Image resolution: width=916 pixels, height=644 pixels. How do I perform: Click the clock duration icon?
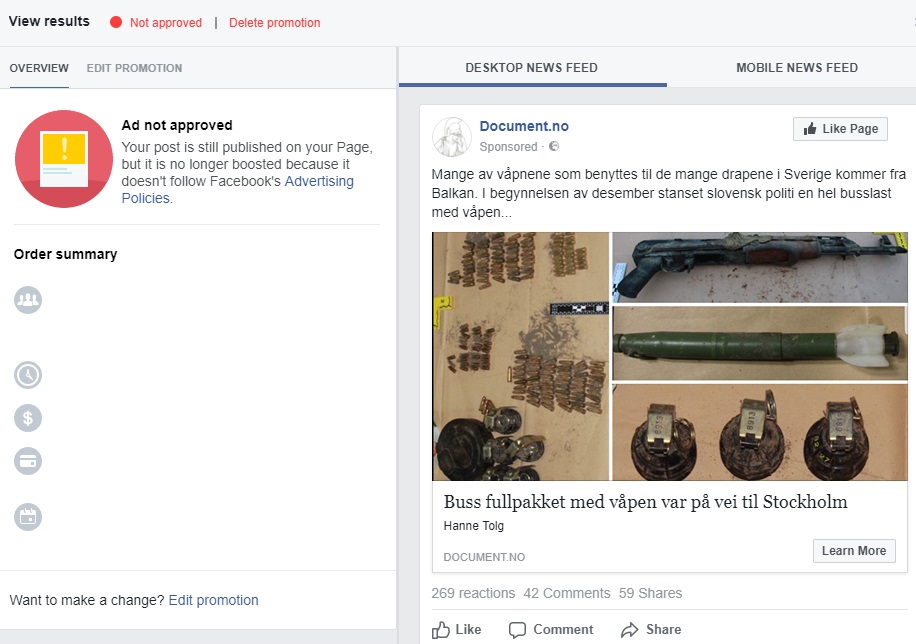[x=28, y=375]
